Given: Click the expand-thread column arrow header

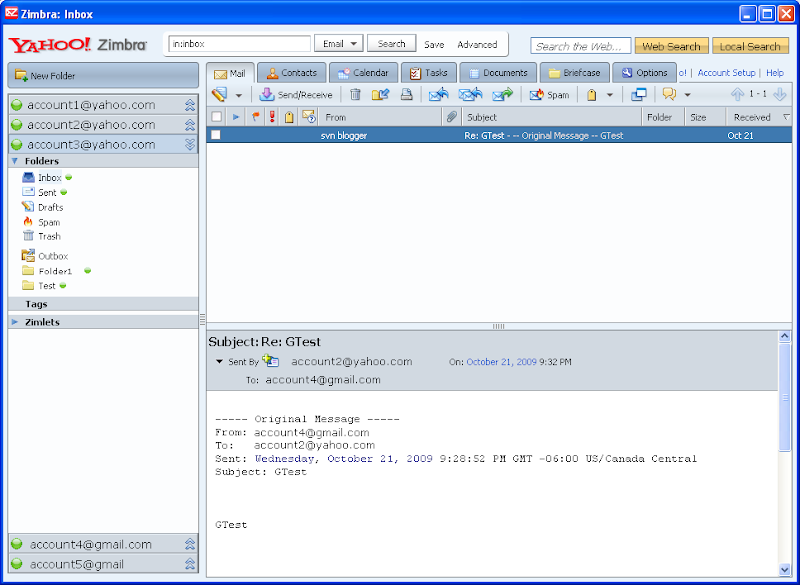Looking at the screenshot, I should [236, 117].
